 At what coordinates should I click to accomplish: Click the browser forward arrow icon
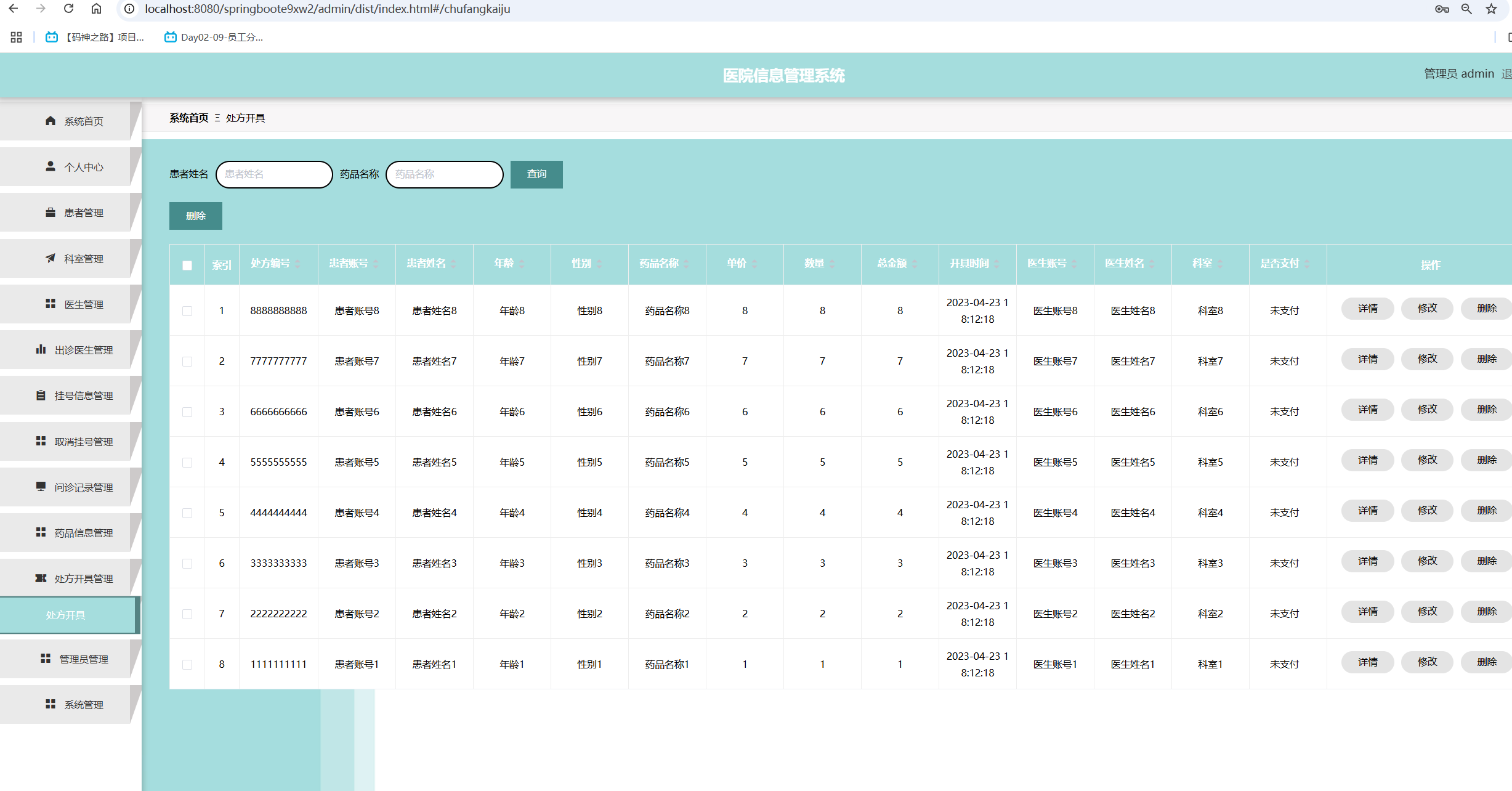pyautogui.click(x=41, y=9)
